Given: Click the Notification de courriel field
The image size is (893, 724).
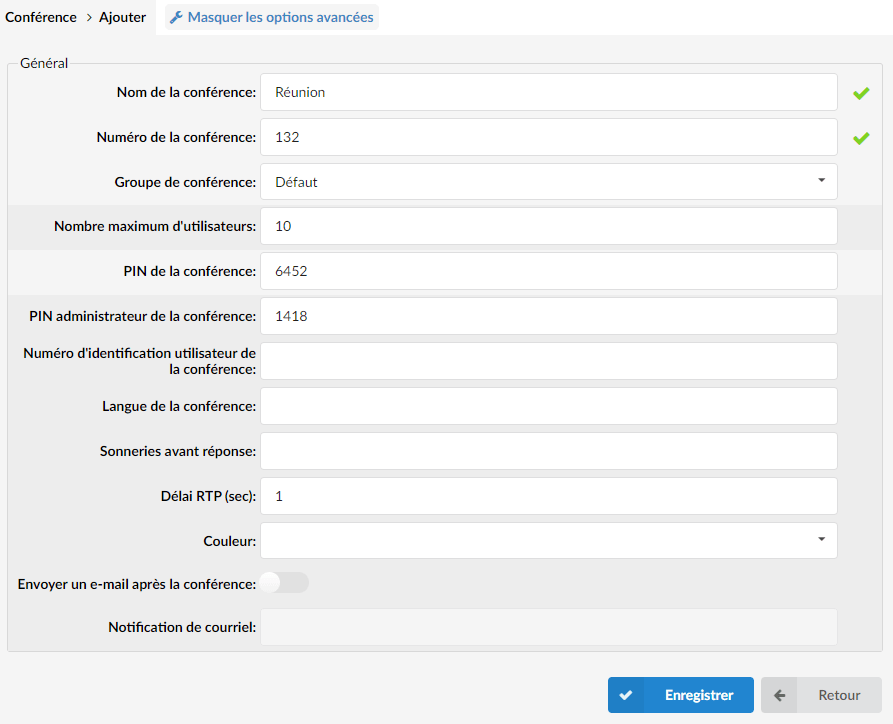Looking at the screenshot, I should (548, 627).
